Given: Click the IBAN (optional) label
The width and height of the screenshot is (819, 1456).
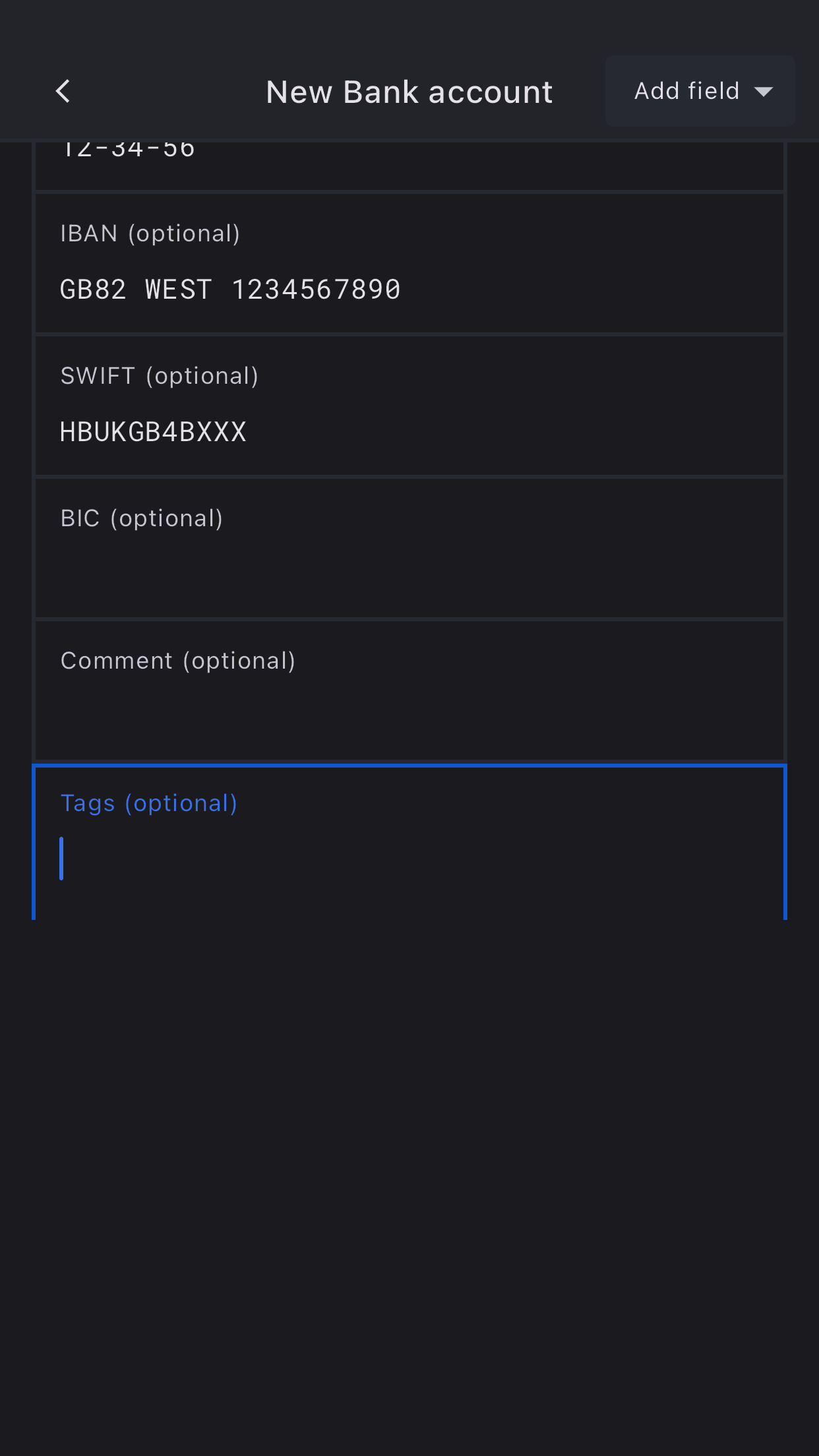Looking at the screenshot, I should [x=150, y=233].
